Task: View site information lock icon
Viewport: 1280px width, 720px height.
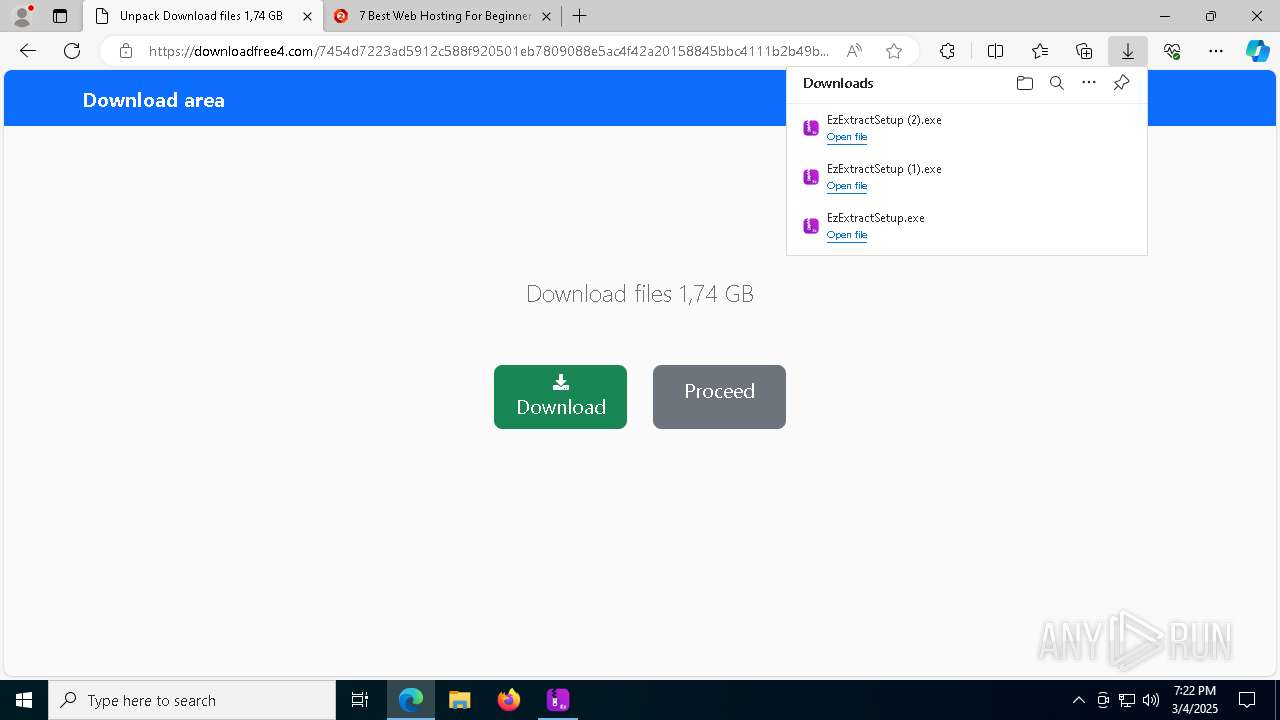Action: tap(125, 51)
